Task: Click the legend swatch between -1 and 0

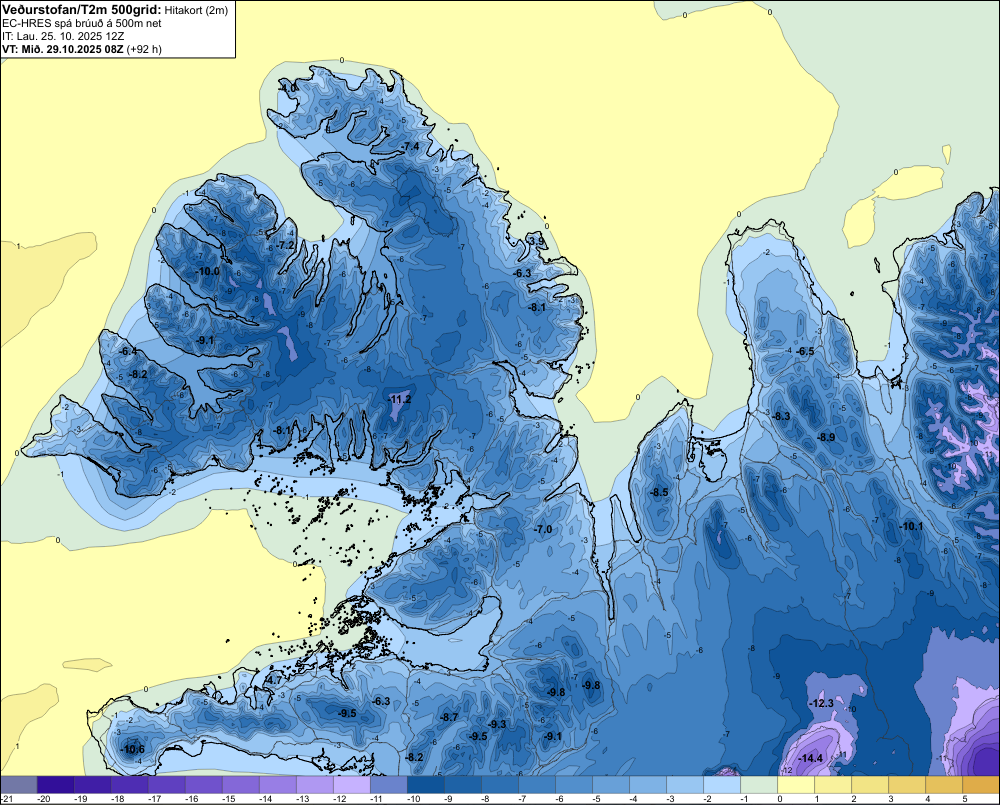Action: coord(759,785)
